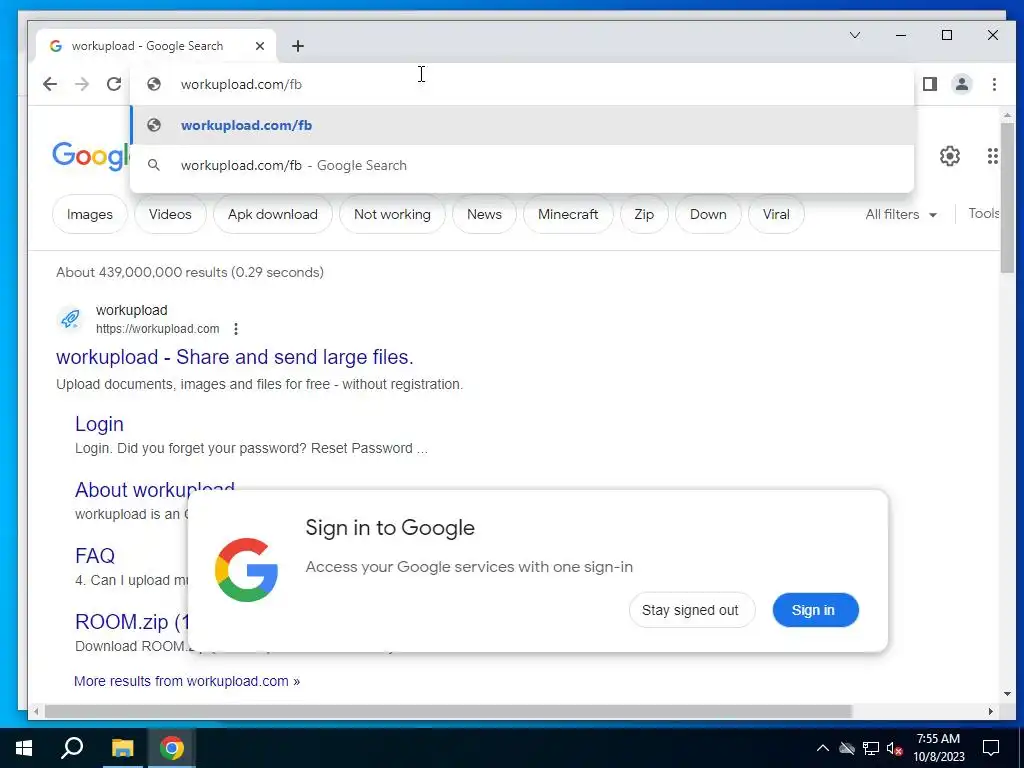The height and width of the screenshot is (768, 1024).
Task: Click the horizontal scrollbar thumb
Action: (448, 711)
